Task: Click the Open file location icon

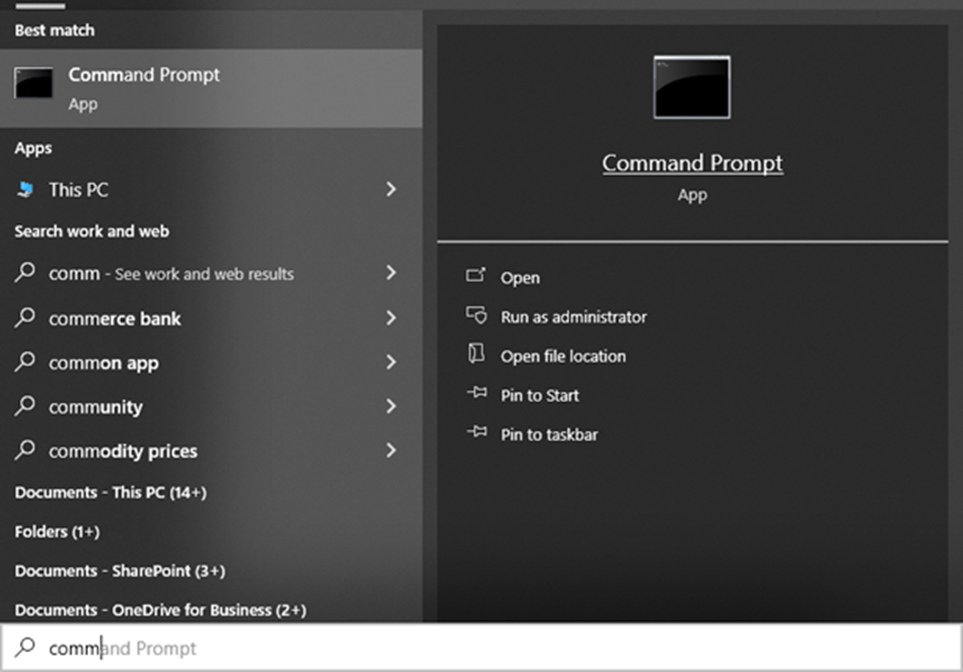Action: click(476, 354)
